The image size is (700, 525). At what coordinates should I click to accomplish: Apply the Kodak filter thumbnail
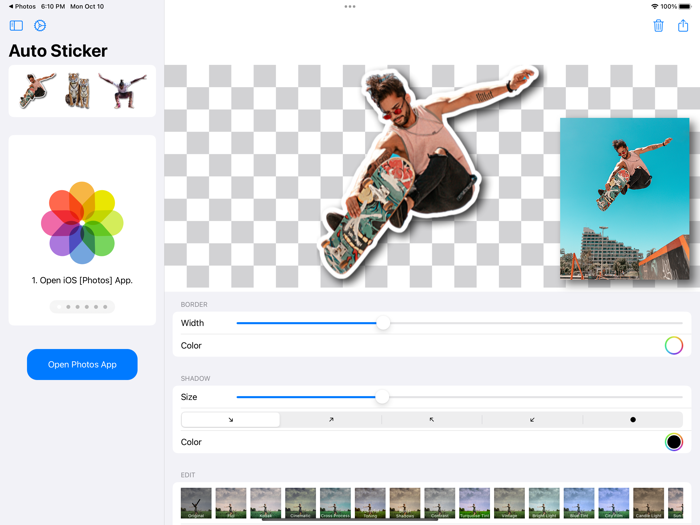(x=266, y=503)
